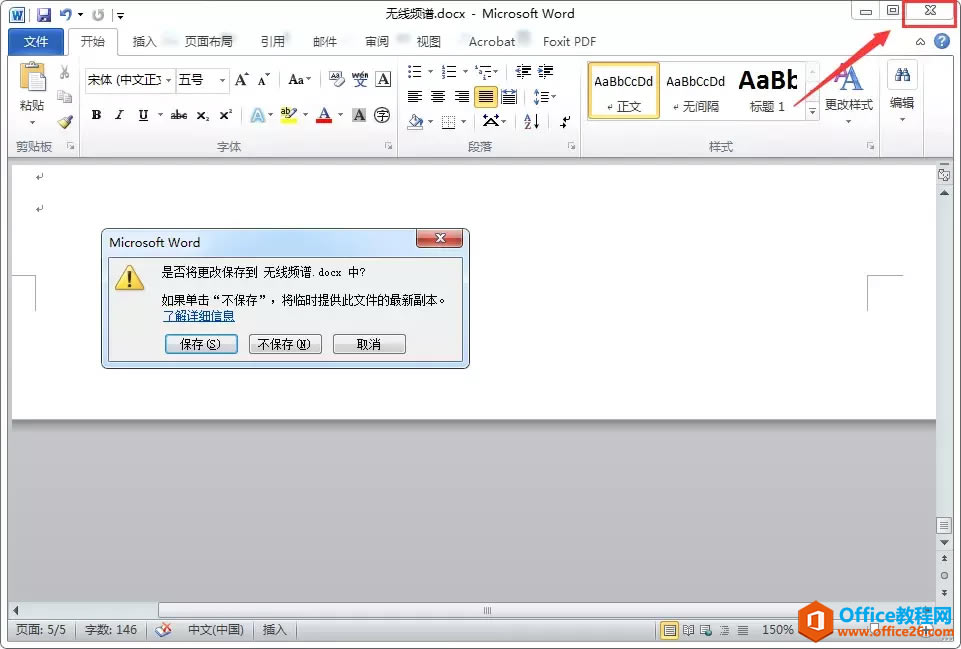Image resolution: width=961 pixels, height=649 pixels.
Task: Switch to the Foxit PDF tab
Action: [x=569, y=42]
